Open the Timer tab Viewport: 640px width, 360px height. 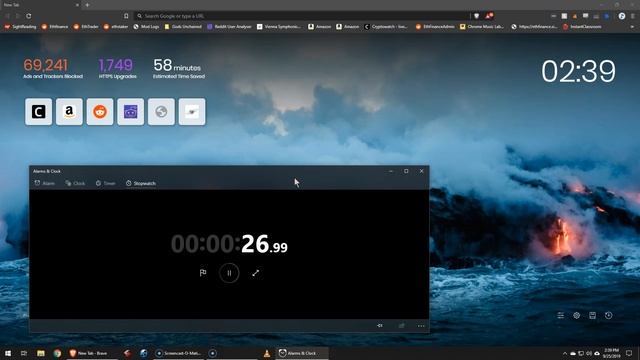click(105, 183)
